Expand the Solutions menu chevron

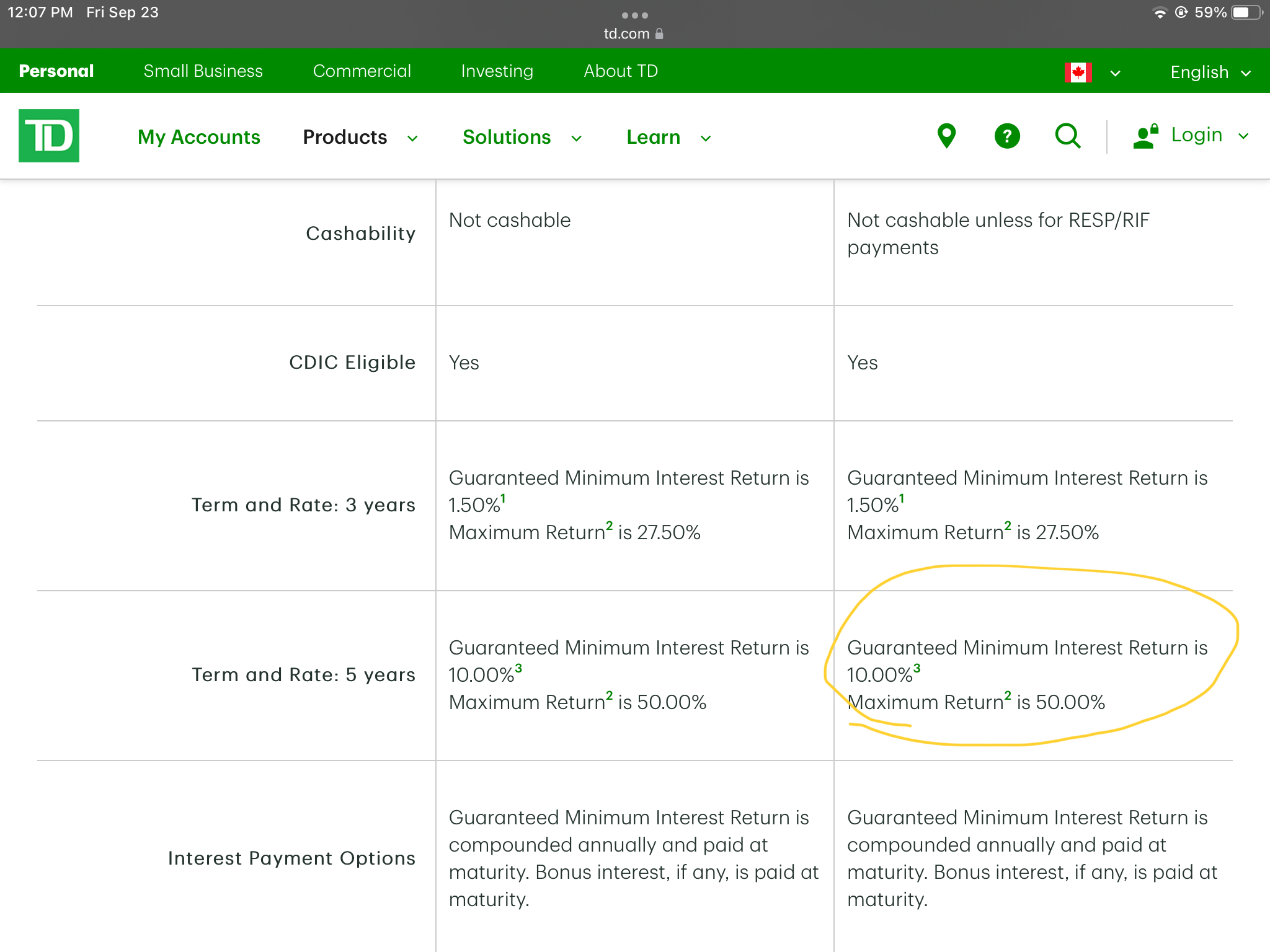click(577, 138)
